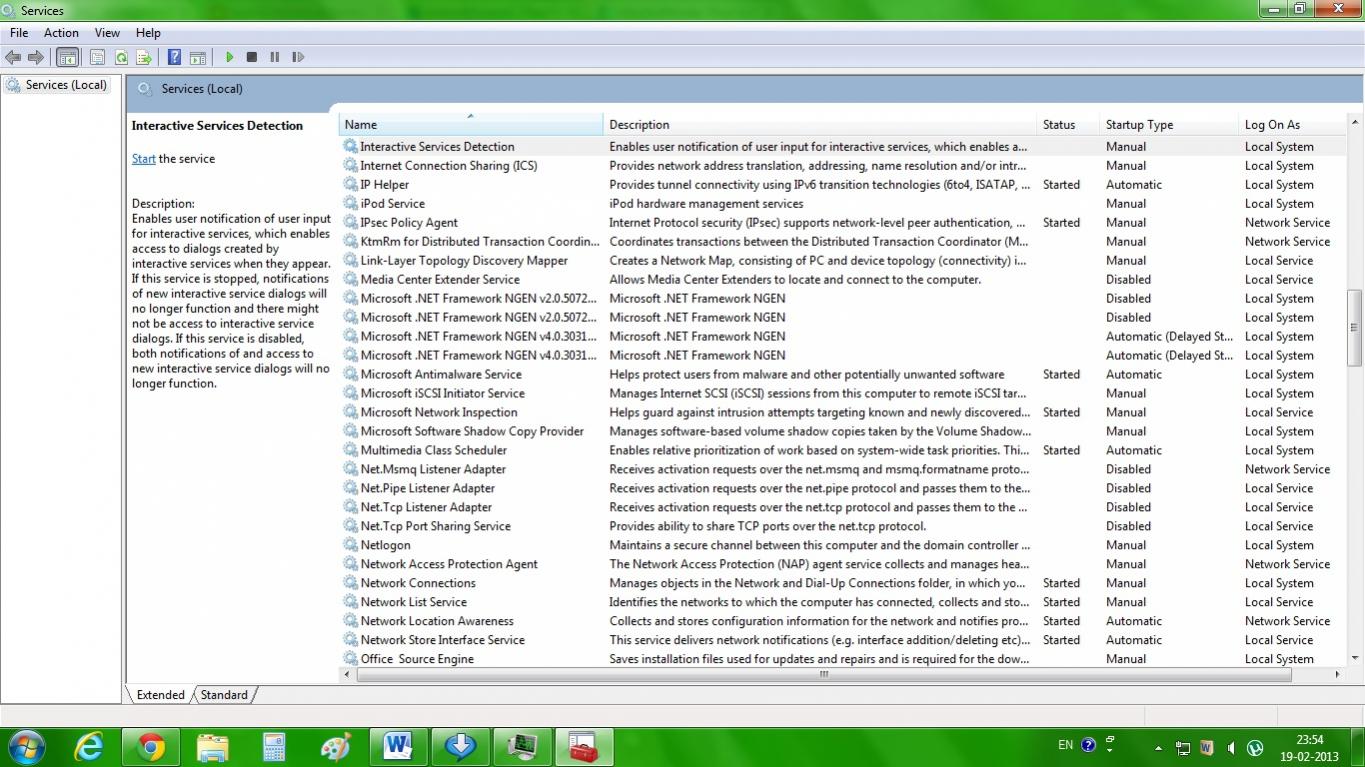The width and height of the screenshot is (1365, 767).
Task: Select Internet Connection Sharing (ICS) service
Action: point(842,165)
